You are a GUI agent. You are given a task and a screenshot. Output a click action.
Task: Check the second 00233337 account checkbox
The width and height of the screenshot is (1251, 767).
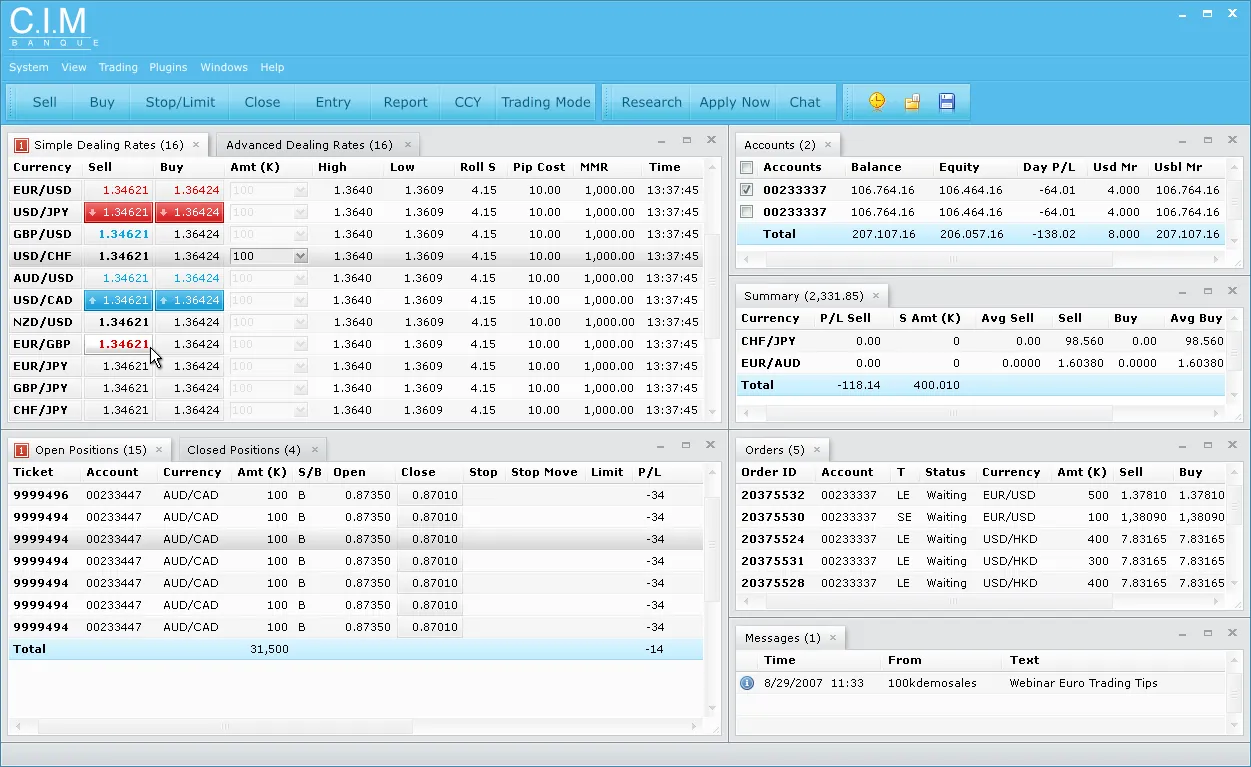[746, 212]
